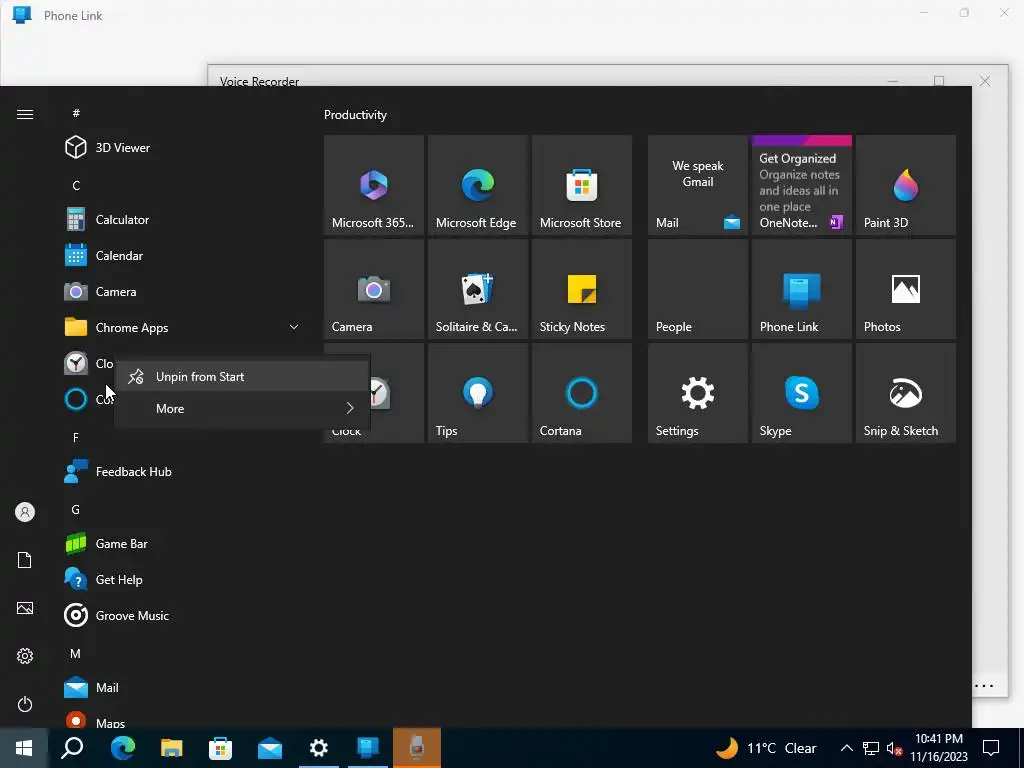
Task: Open the notification center icon
Action: coord(991,748)
